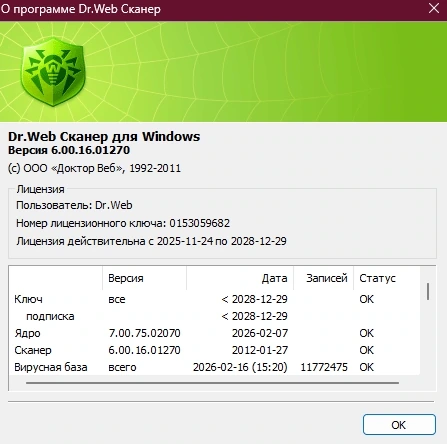Click the OK status in Ядро row

(x=367, y=333)
